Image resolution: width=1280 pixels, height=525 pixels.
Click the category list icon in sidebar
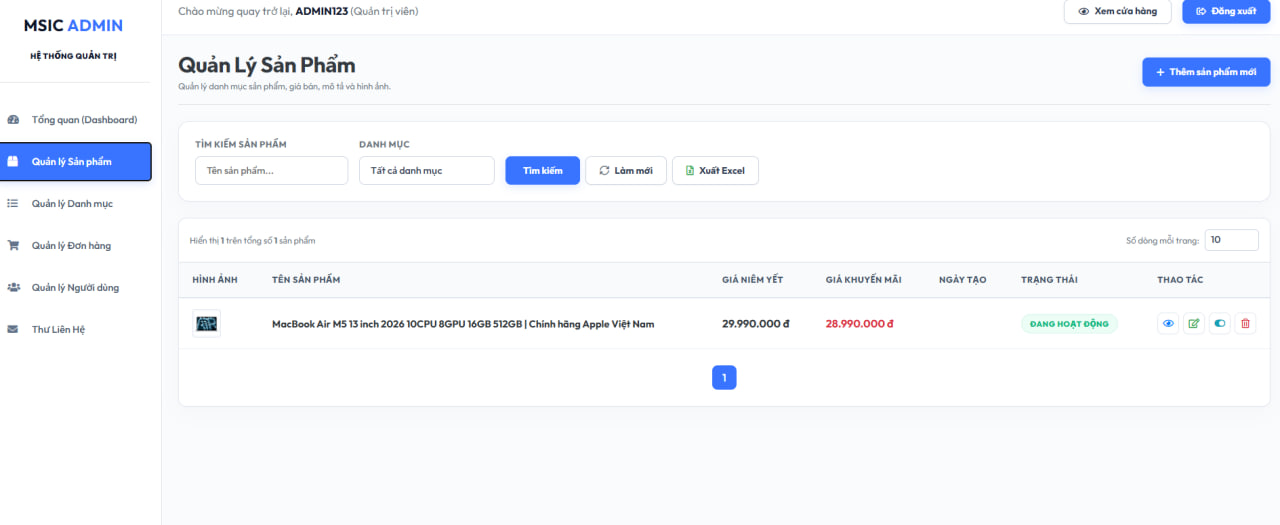pos(13,203)
